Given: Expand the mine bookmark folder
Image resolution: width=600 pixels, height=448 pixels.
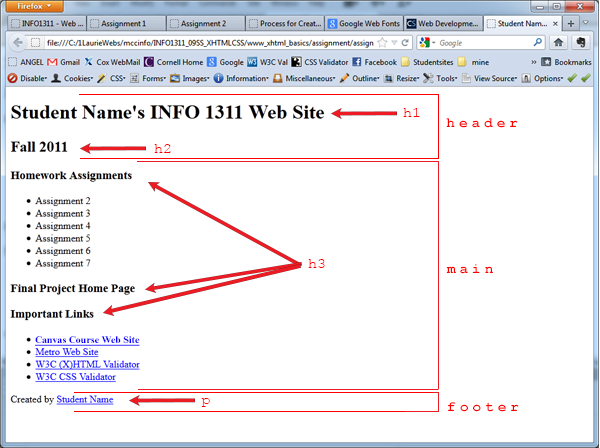Looking at the screenshot, I should click(474, 62).
